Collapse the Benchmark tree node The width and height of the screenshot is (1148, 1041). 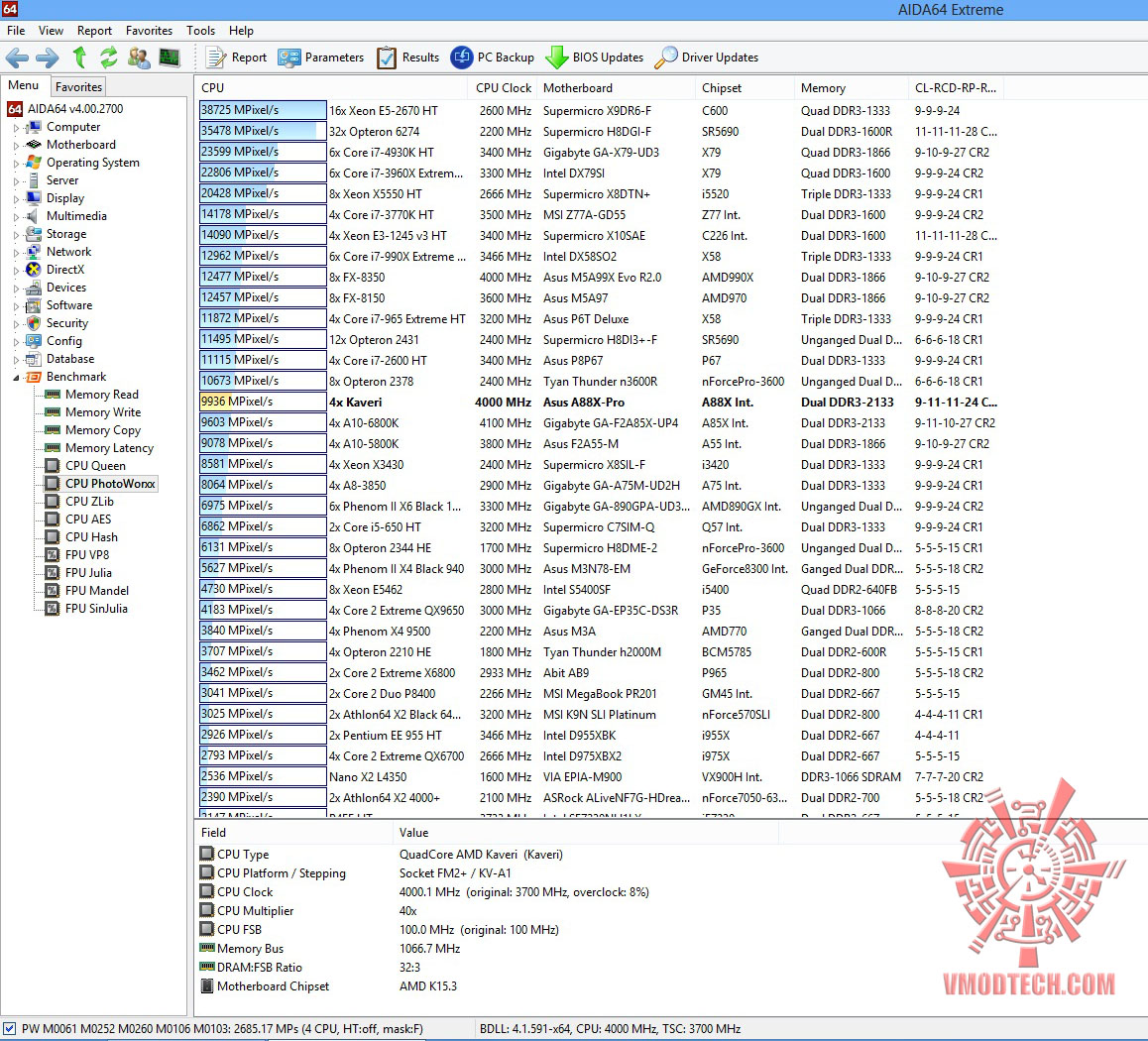[16, 377]
